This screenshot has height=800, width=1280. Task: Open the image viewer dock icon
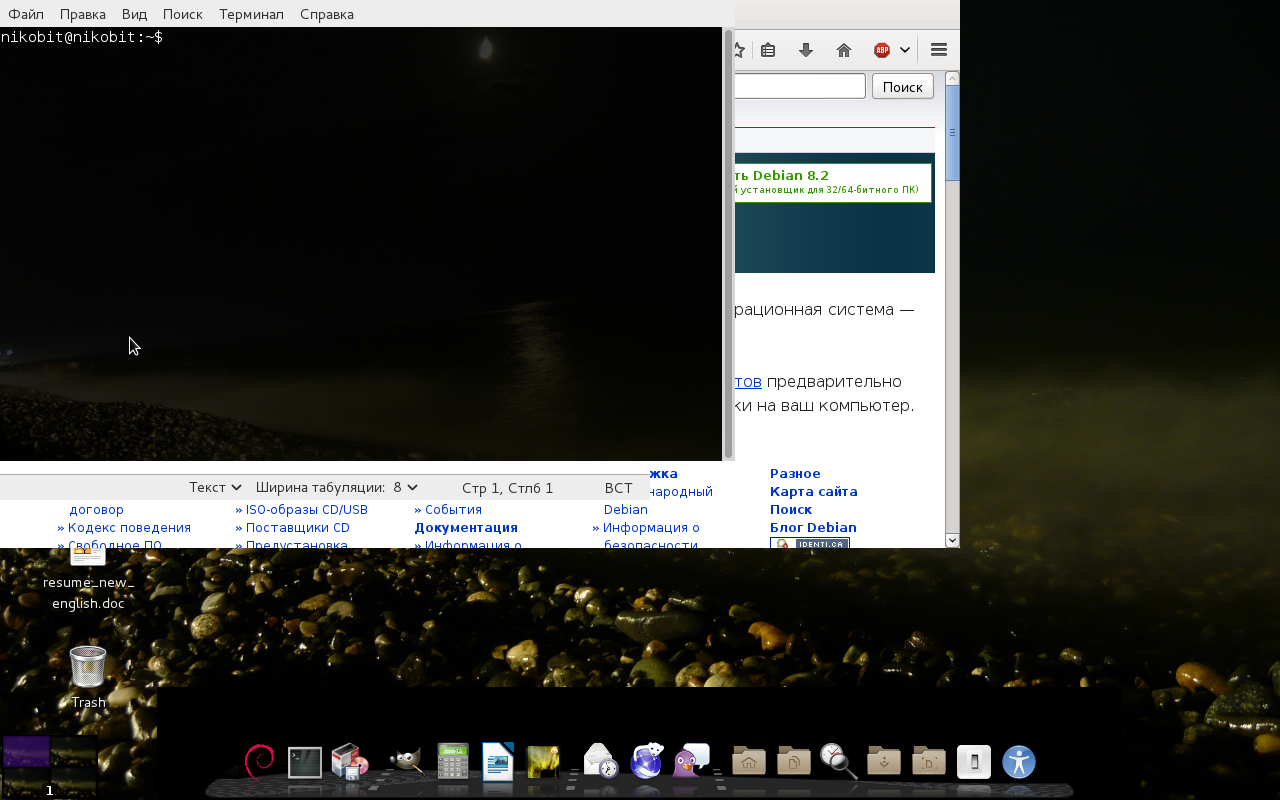point(543,762)
